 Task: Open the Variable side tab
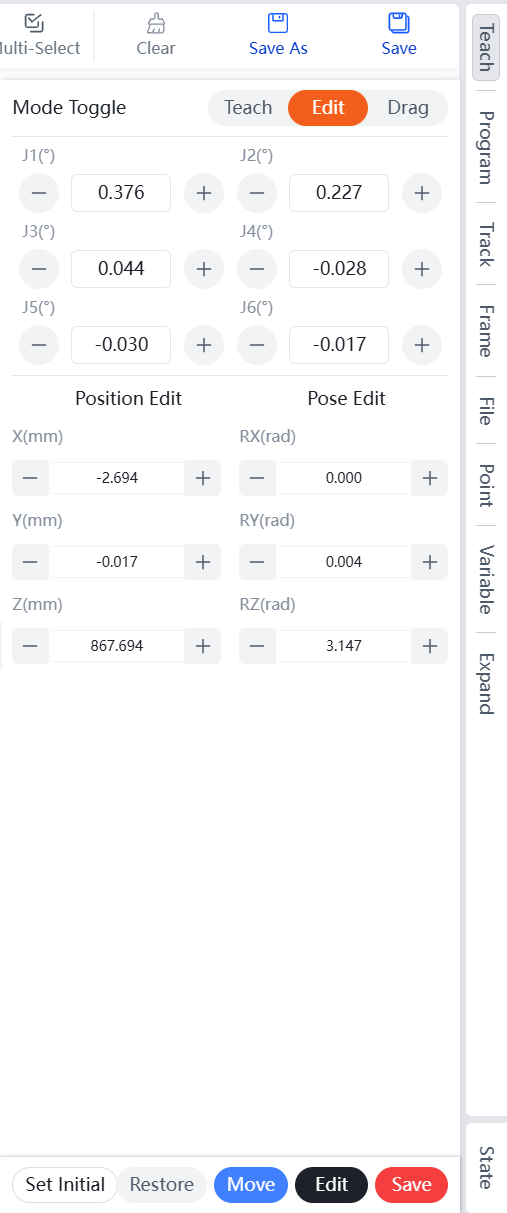click(486, 580)
